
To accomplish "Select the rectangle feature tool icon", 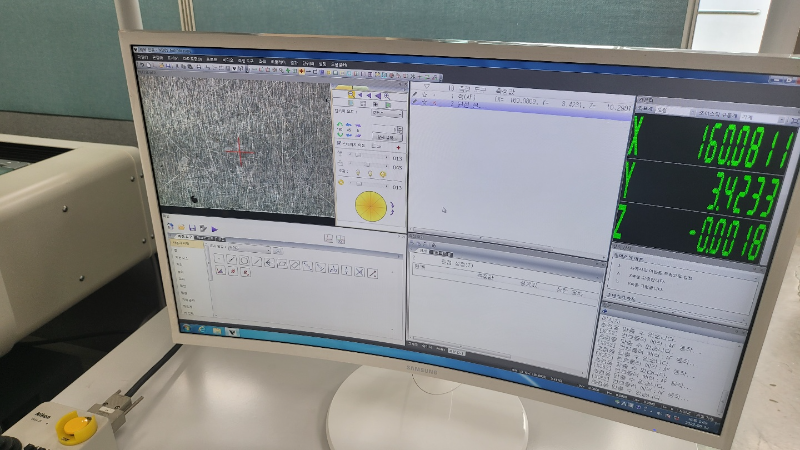I will [x=282, y=264].
